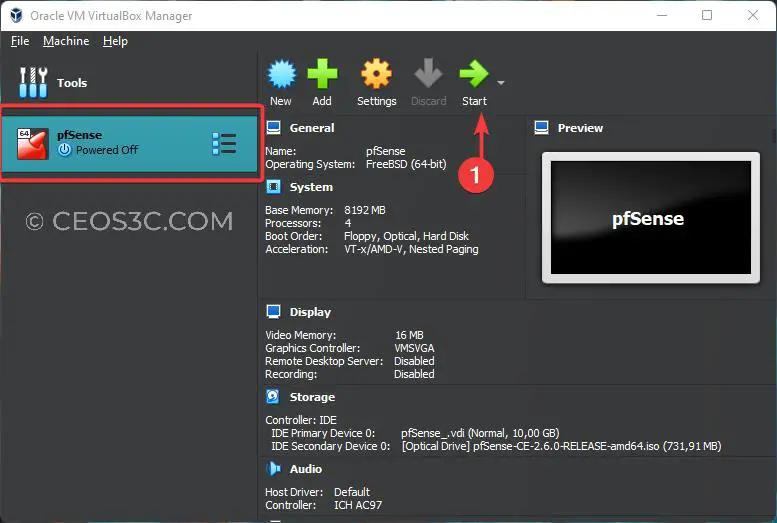Click the Preview section monitor icon
Image resolution: width=777 pixels, height=523 pixels.
542,128
